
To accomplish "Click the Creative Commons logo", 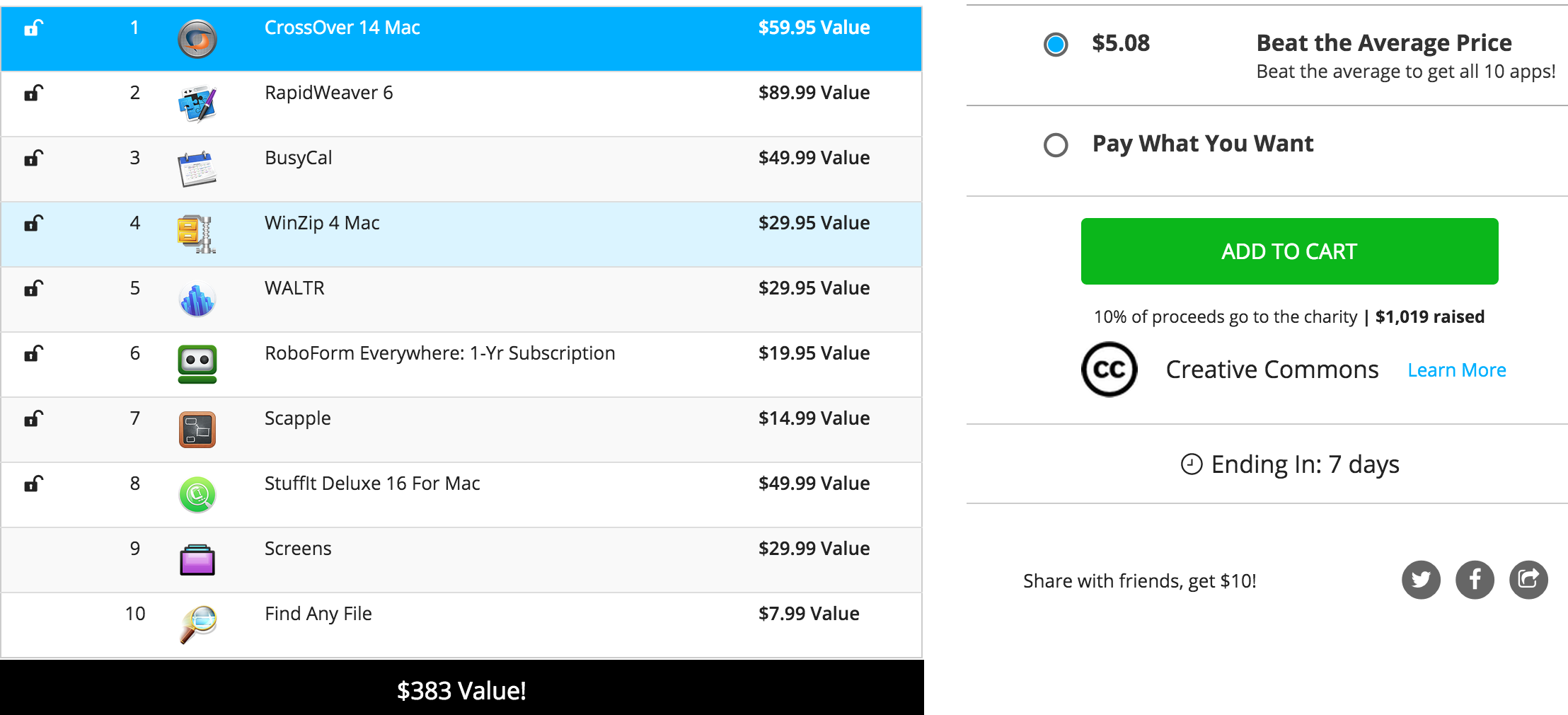I will pyautogui.click(x=1110, y=369).
